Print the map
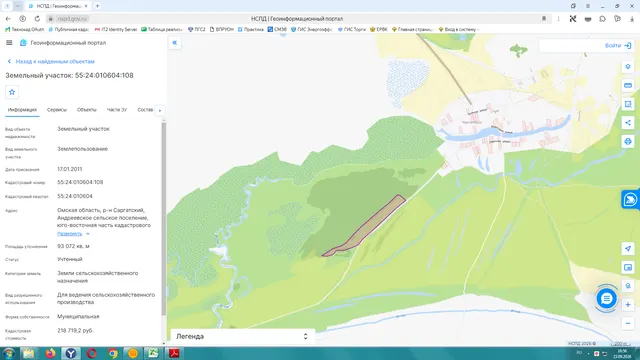The width and height of the screenshot is (640, 360). (x=628, y=142)
